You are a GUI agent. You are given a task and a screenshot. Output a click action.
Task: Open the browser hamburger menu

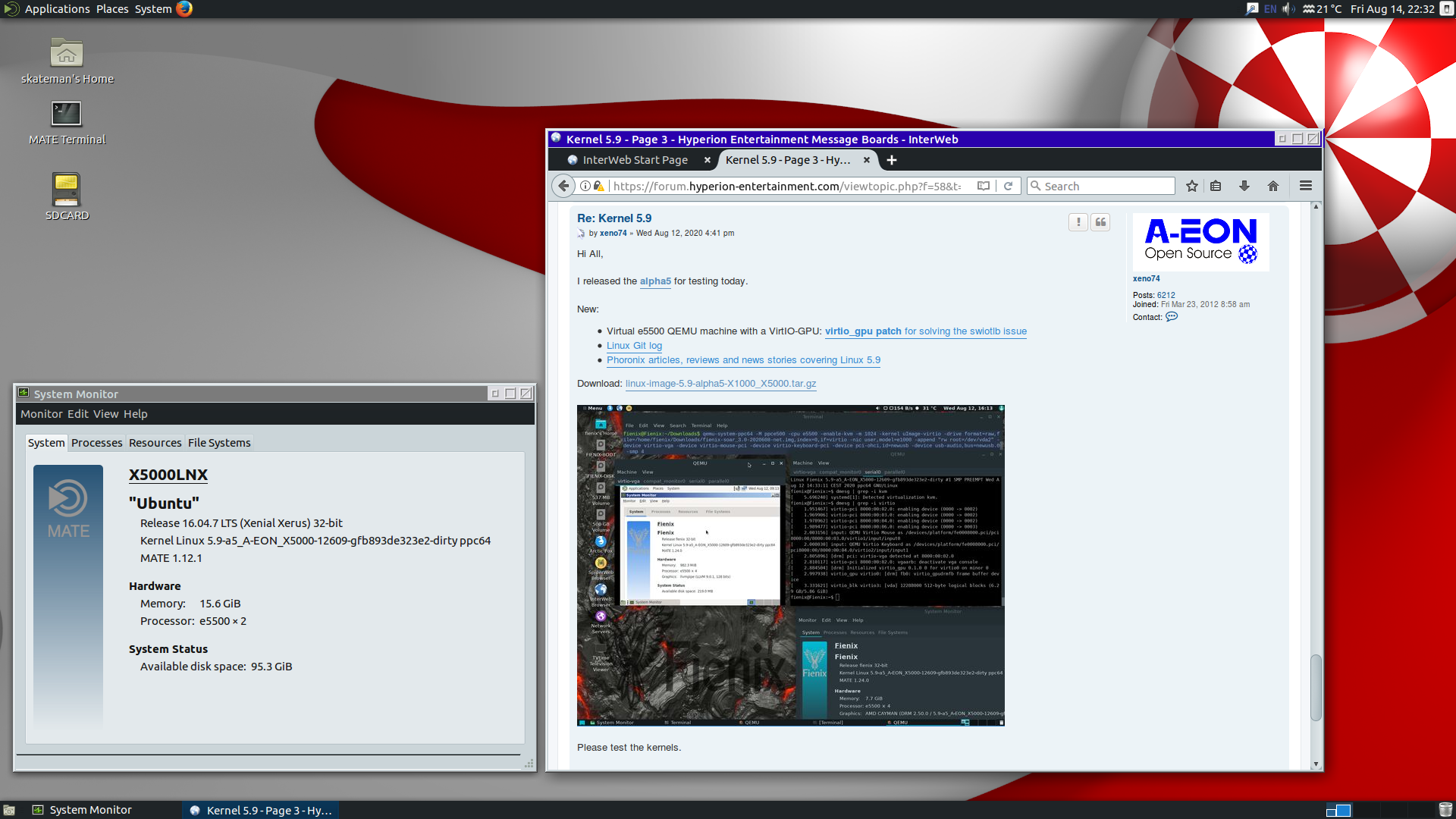[1306, 186]
